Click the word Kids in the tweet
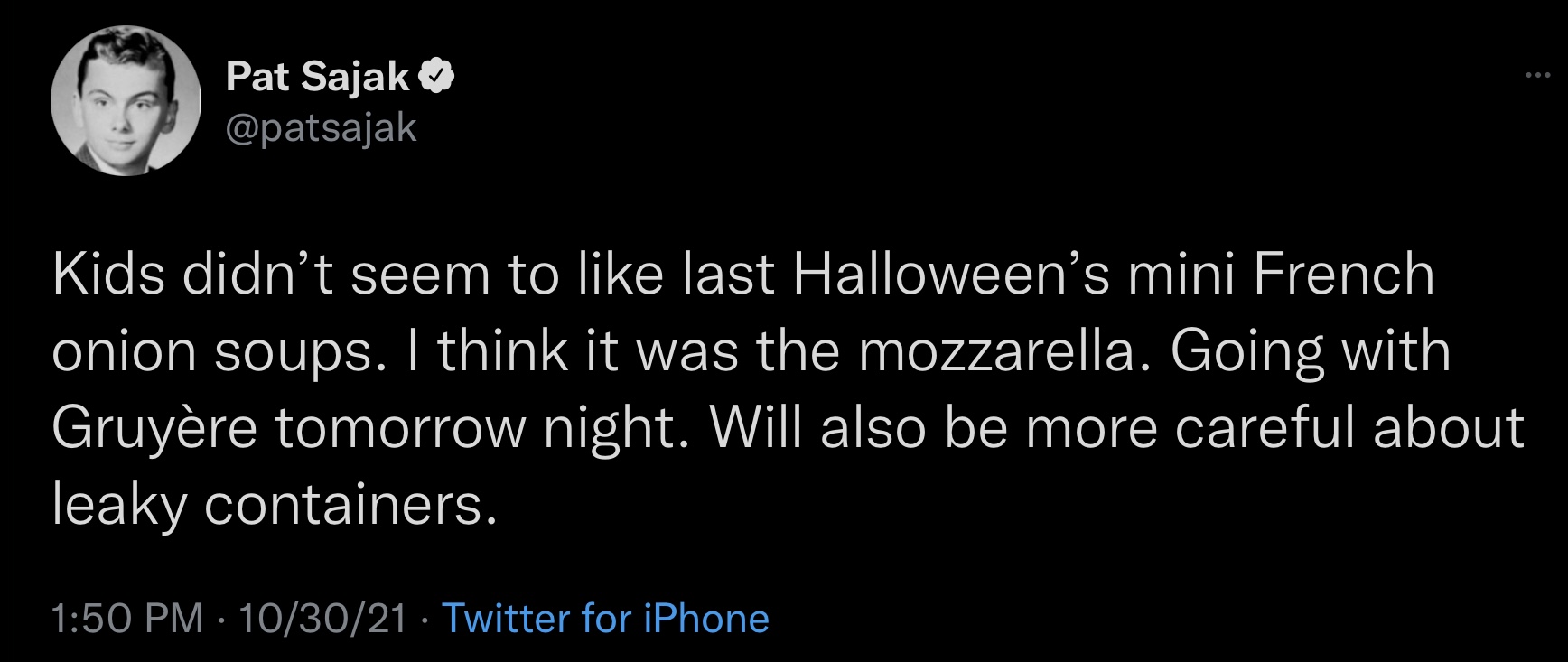Viewport: 1568px width, 662px height. pos(108,275)
